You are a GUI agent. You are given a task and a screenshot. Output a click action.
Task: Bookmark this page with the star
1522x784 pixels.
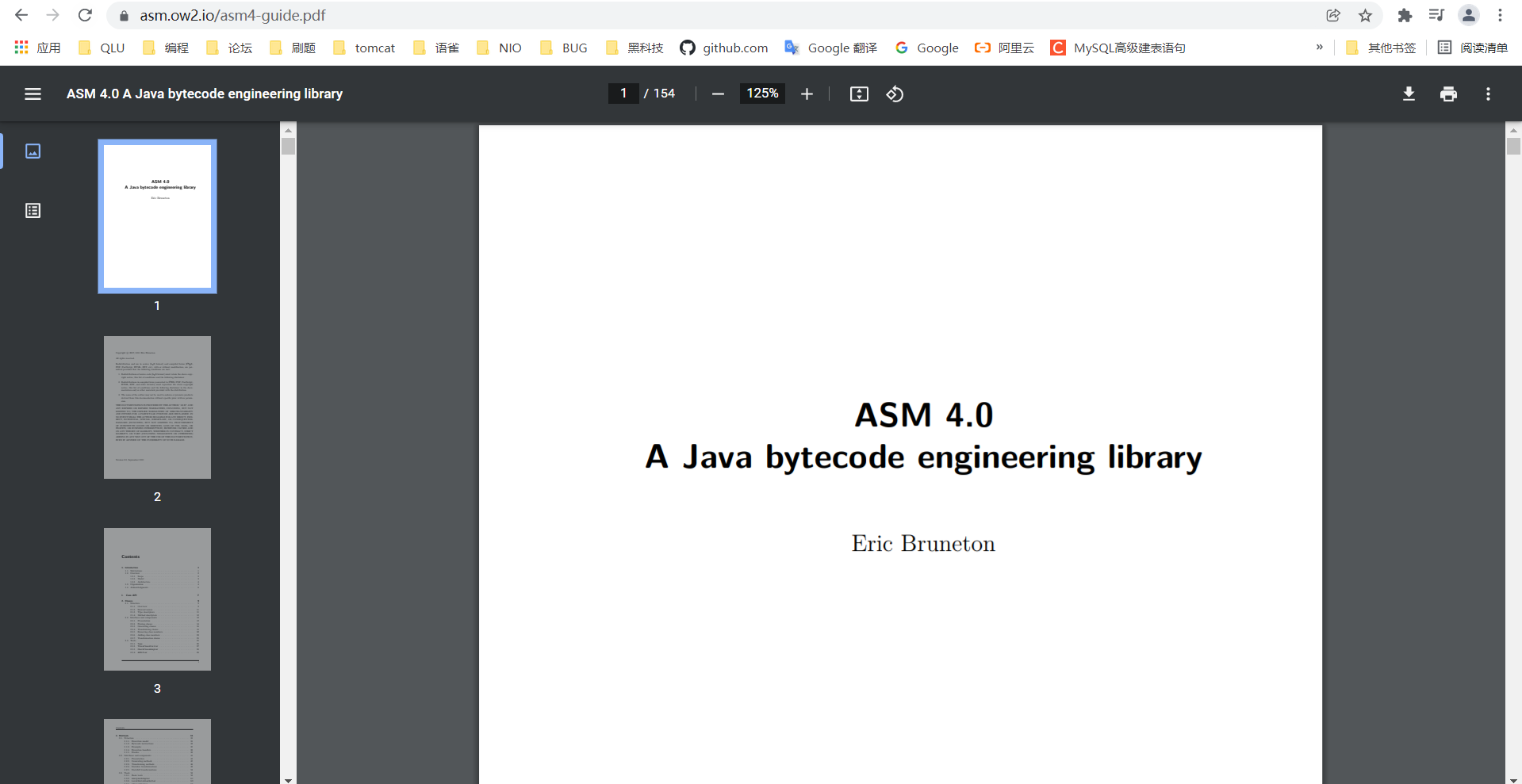coord(1365,15)
